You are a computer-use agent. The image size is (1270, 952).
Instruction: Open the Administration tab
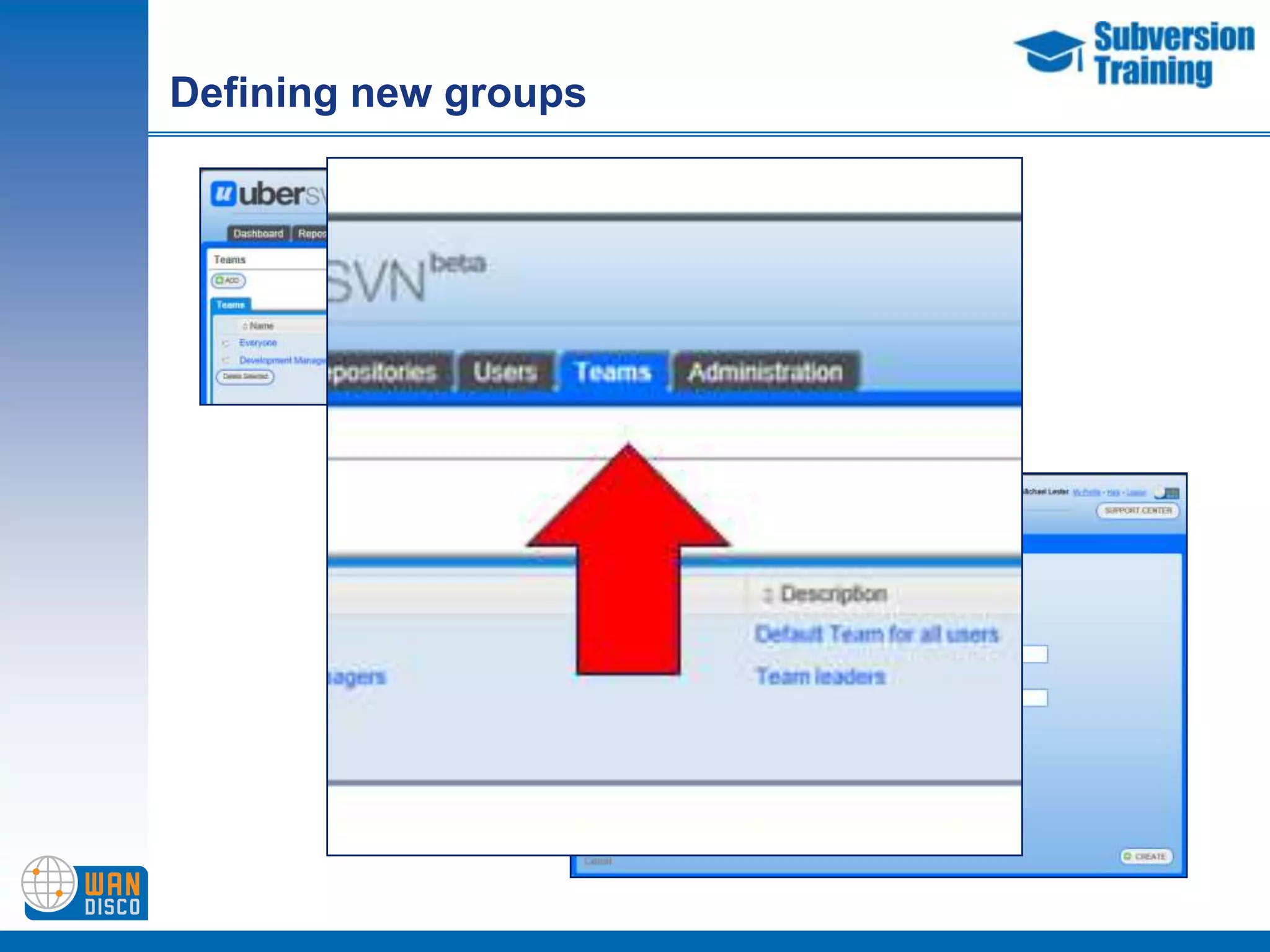[766, 372]
